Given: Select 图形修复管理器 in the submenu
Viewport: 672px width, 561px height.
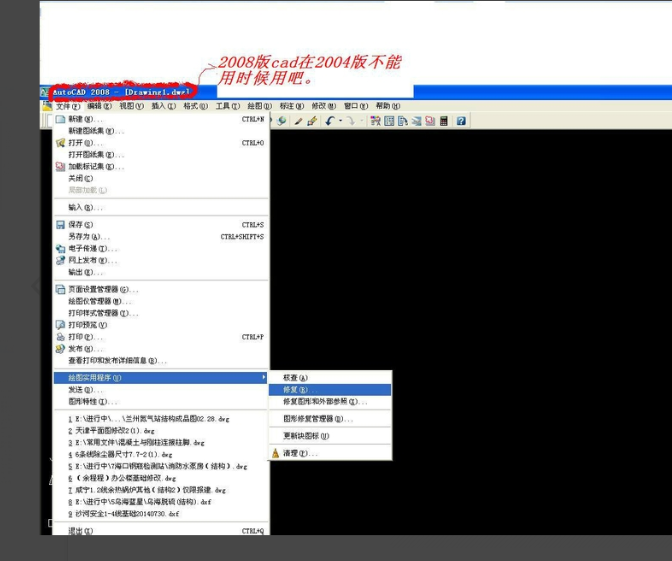Looking at the screenshot, I should [317, 419].
